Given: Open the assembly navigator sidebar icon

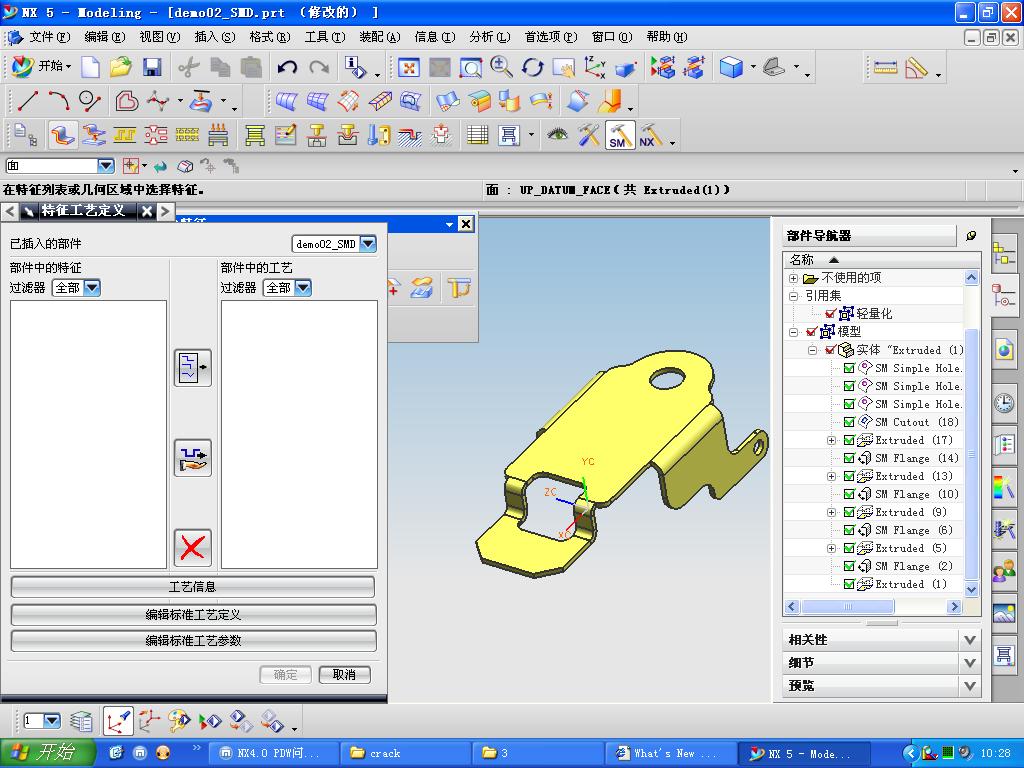Looking at the screenshot, I should pos(1004,254).
